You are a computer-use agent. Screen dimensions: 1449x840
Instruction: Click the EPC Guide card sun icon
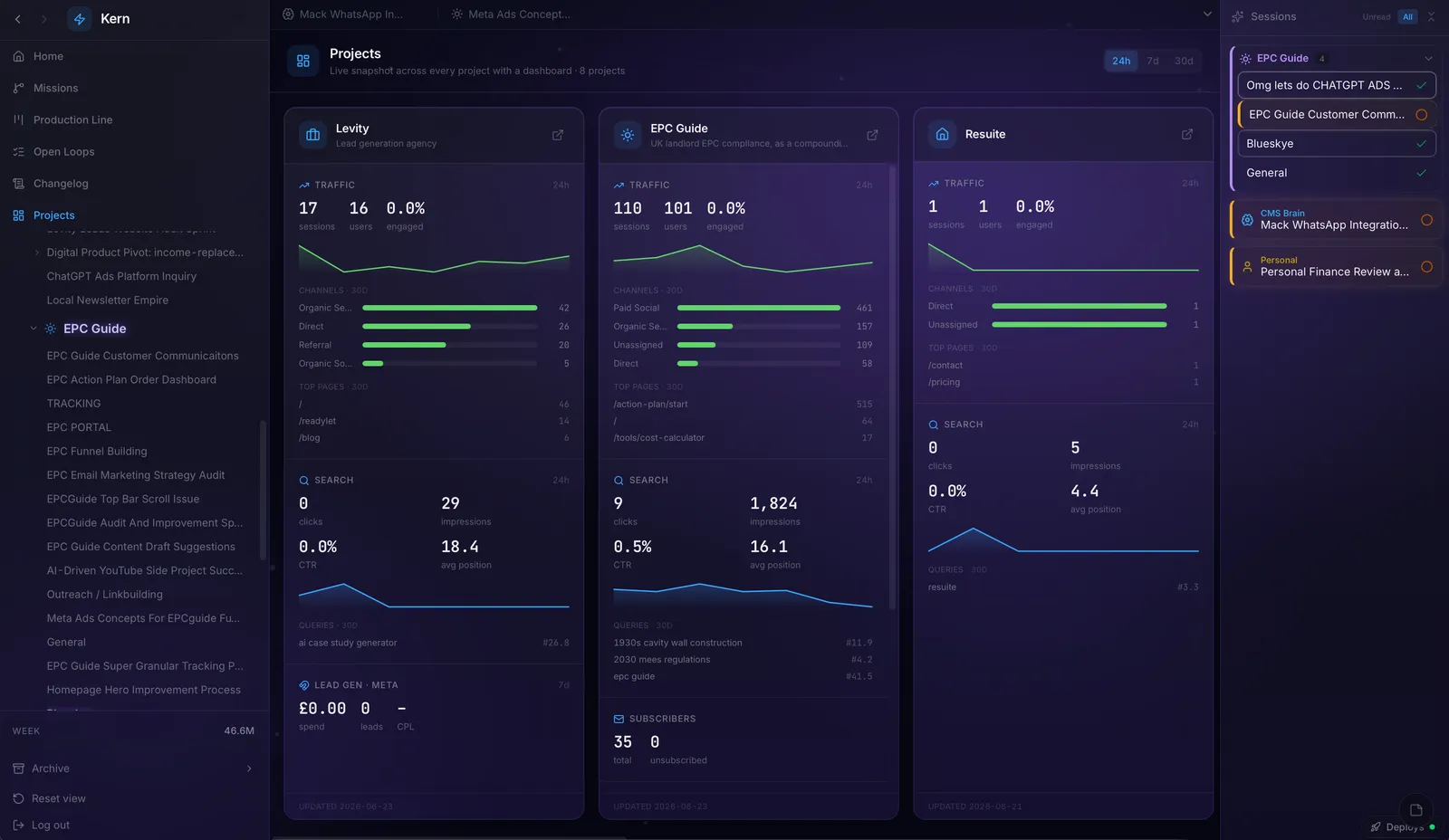(628, 135)
